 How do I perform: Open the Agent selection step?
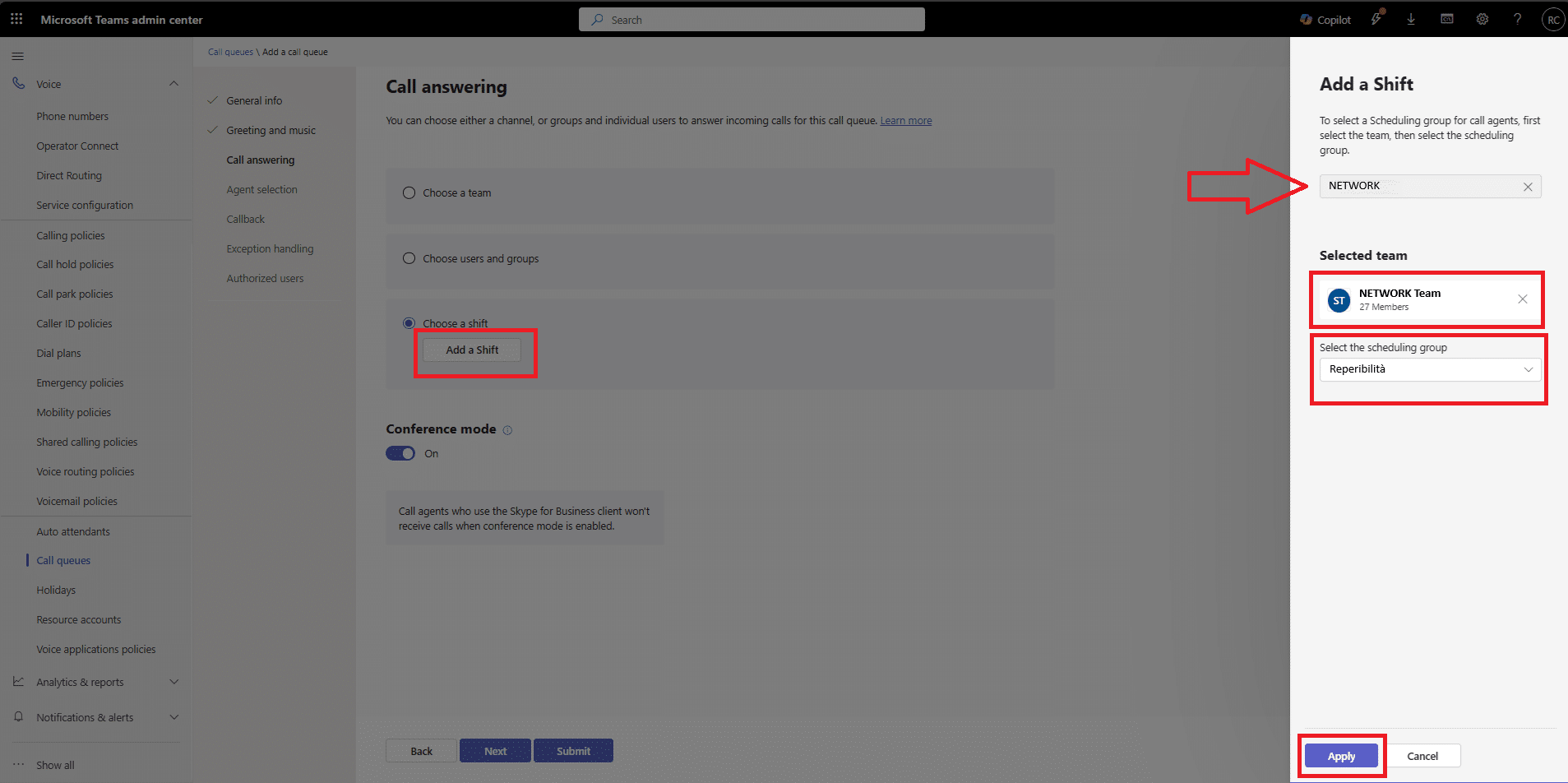tap(261, 190)
